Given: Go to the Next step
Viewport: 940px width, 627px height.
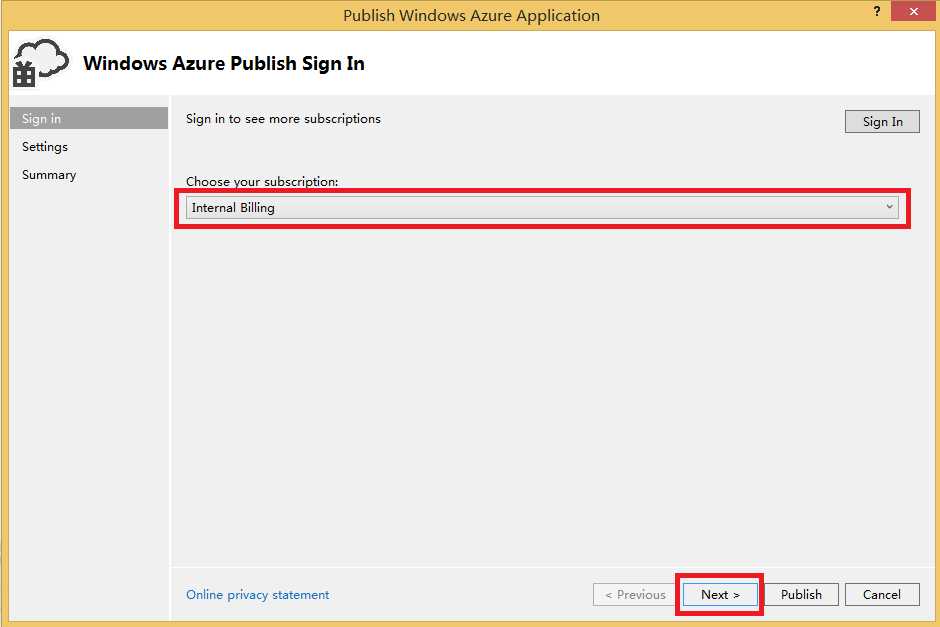Looking at the screenshot, I should pyautogui.click(x=720, y=595).
